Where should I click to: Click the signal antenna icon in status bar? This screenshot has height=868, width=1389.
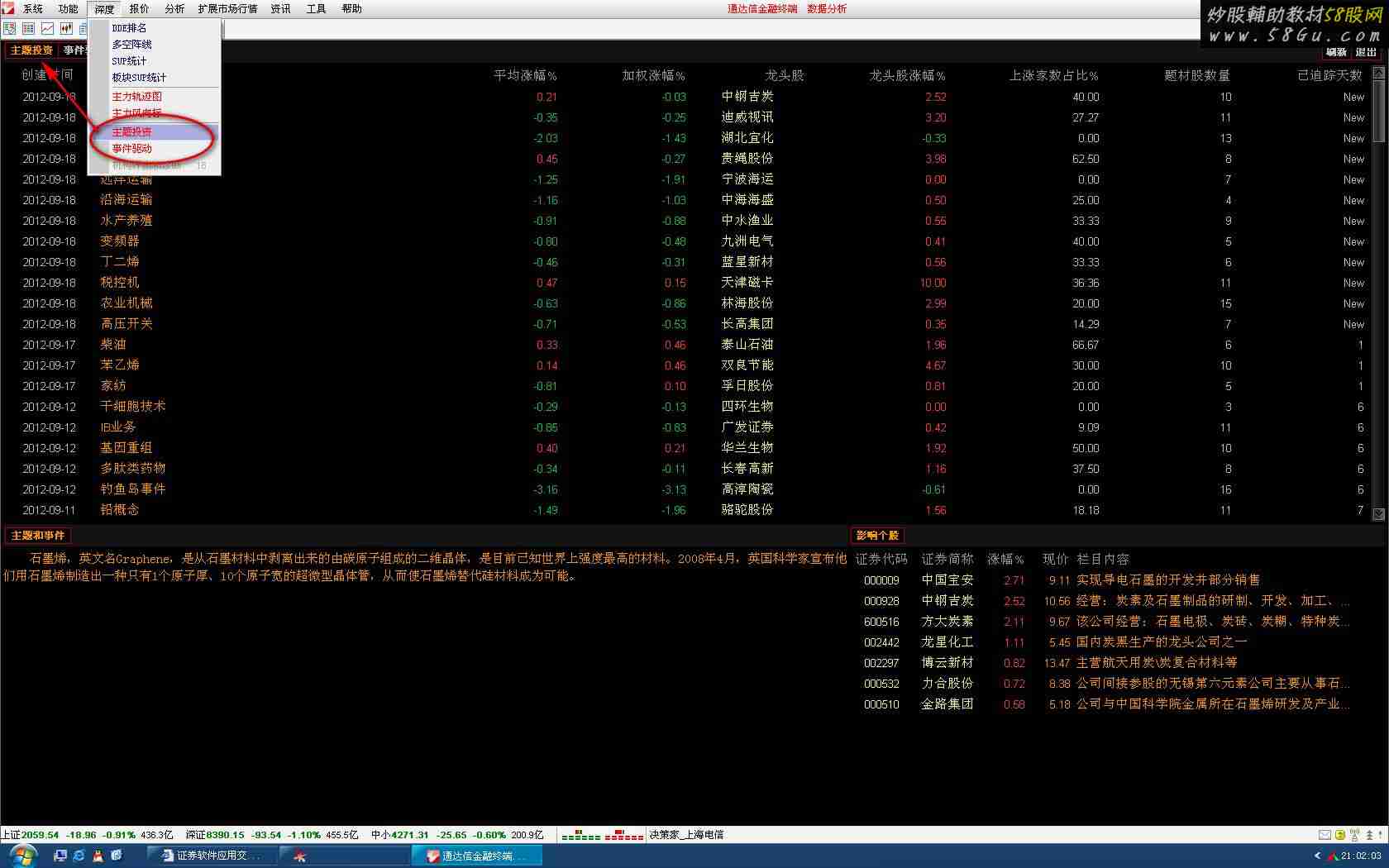[x=1354, y=835]
